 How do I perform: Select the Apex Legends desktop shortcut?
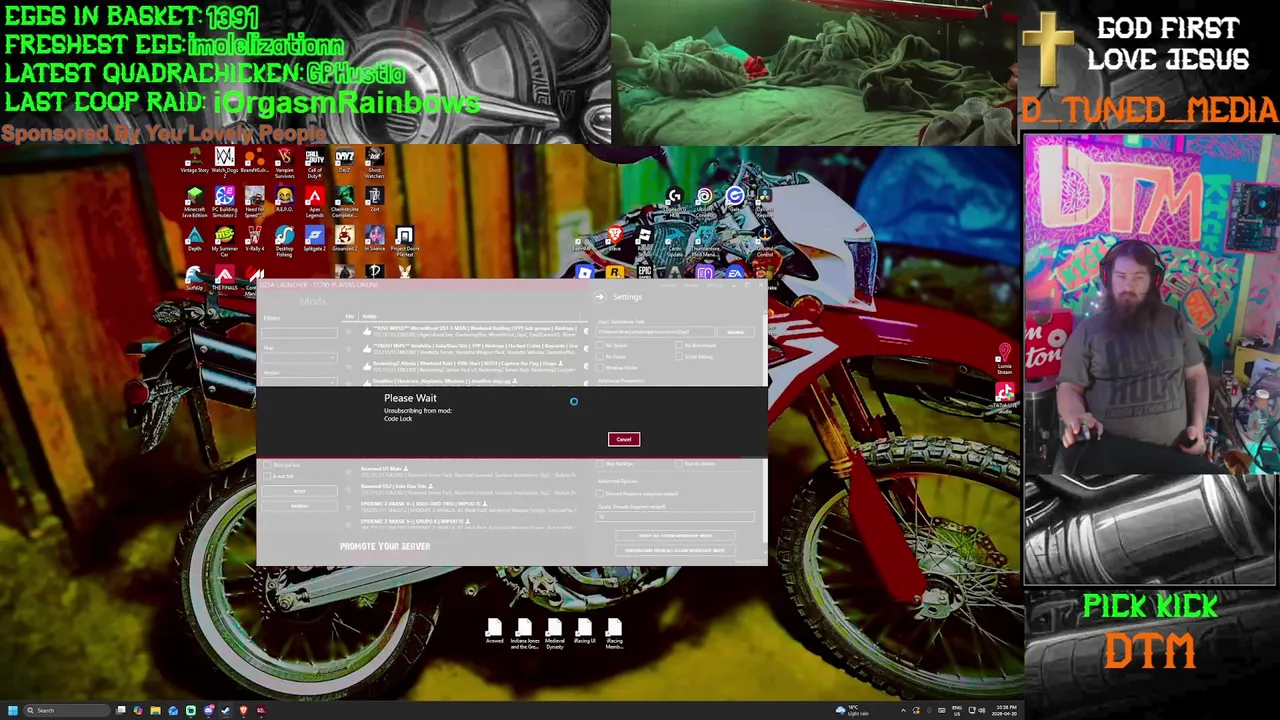click(314, 199)
